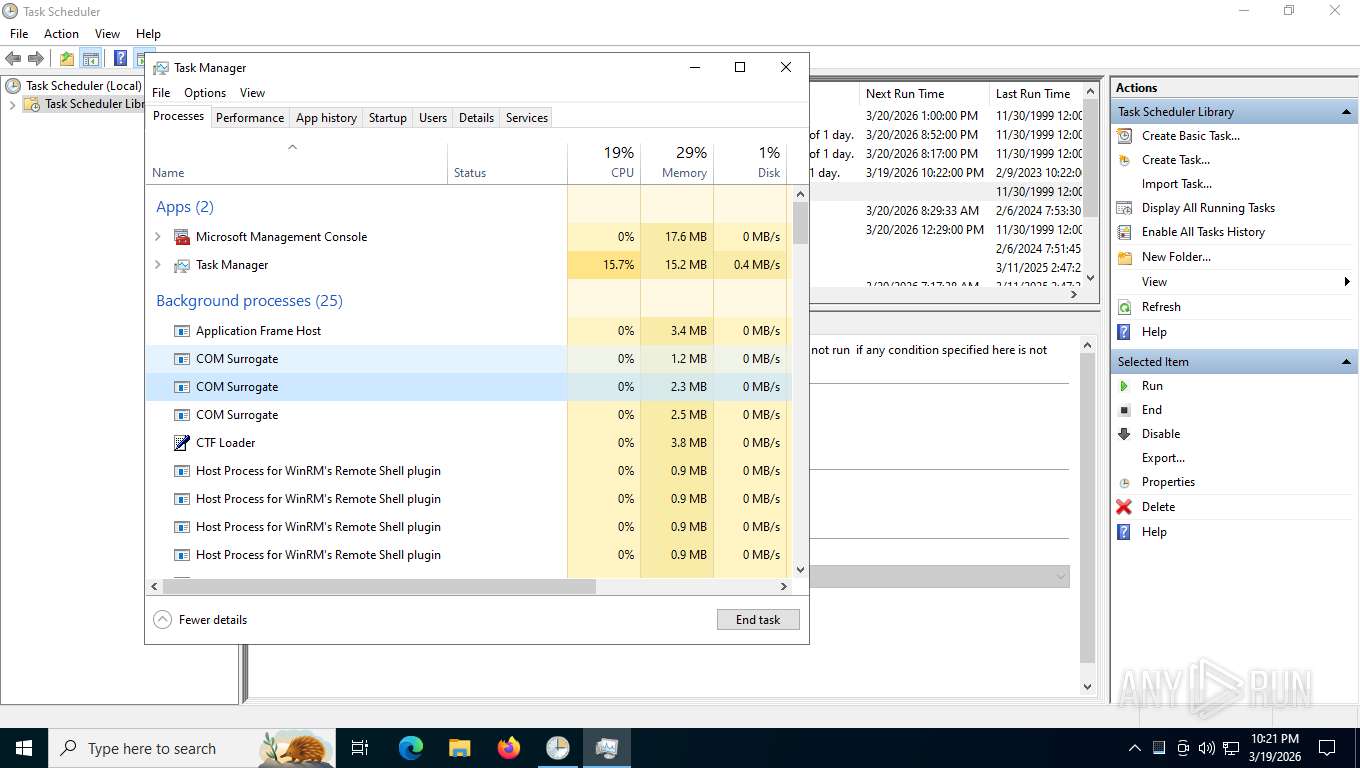Screen dimensions: 1360x768
Task: Open File Explorer from taskbar
Action: pos(460,748)
